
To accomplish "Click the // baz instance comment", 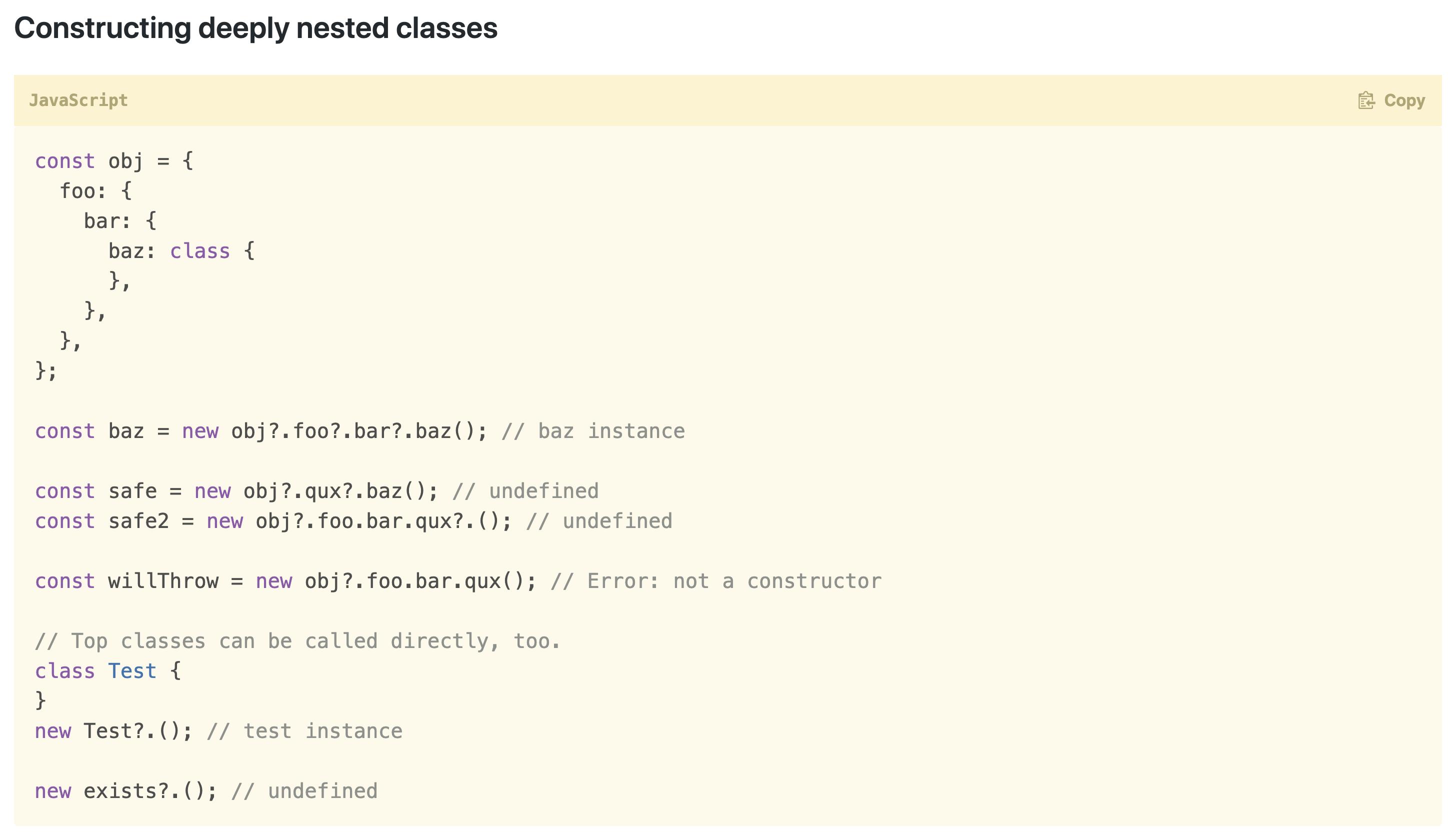I will click(x=593, y=431).
